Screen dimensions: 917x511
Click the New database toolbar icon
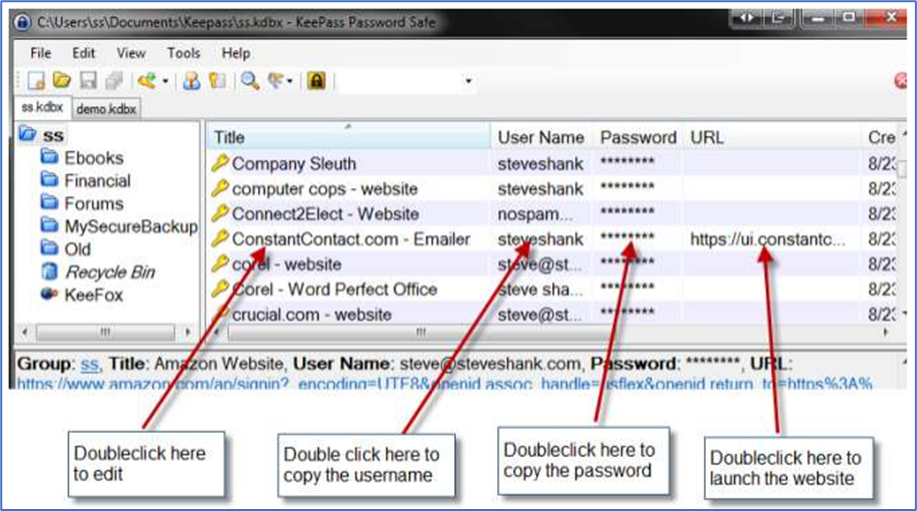pos(36,81)
